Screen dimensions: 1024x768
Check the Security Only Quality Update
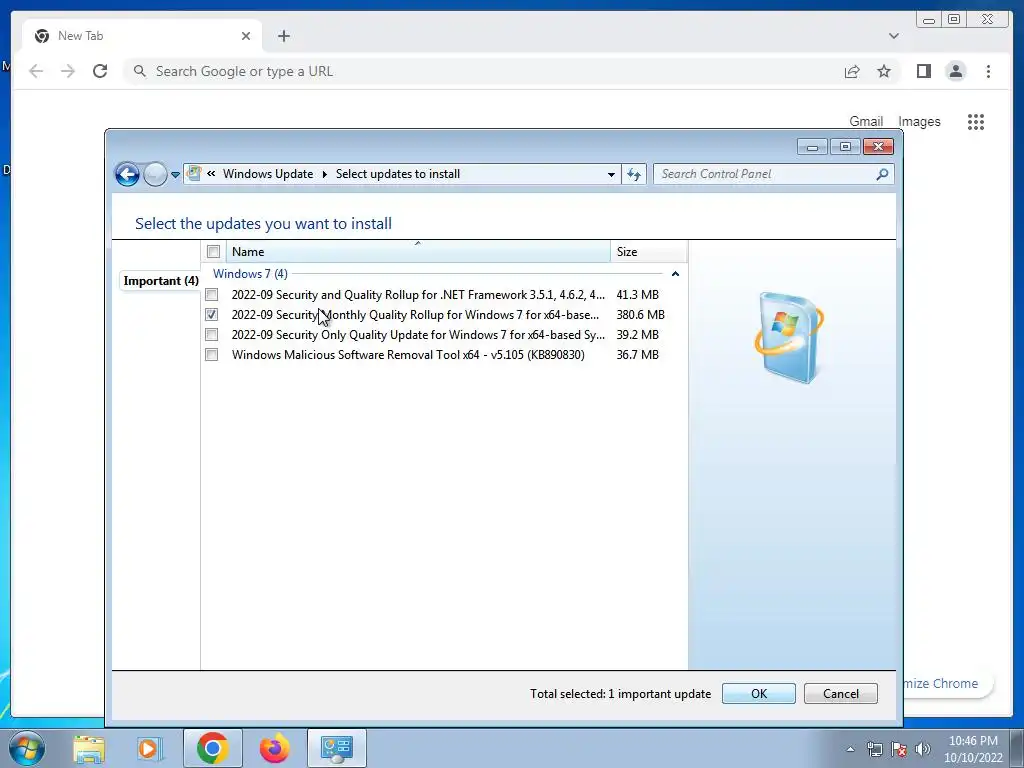click(x=212, y=335)
